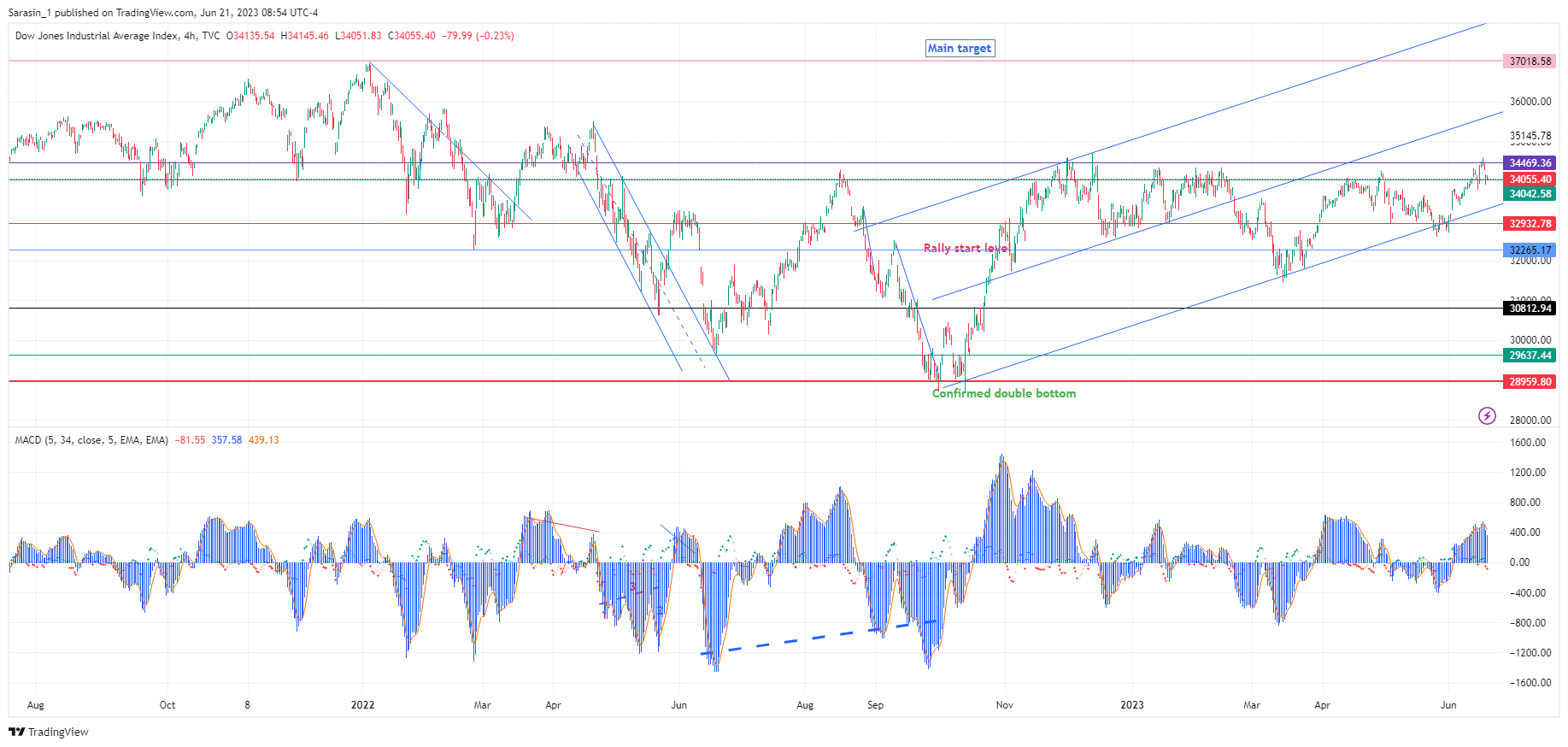Click the orange MACD signal value 439.13
This screenshot has width=1568, height=747.
[x=263, y=440]
